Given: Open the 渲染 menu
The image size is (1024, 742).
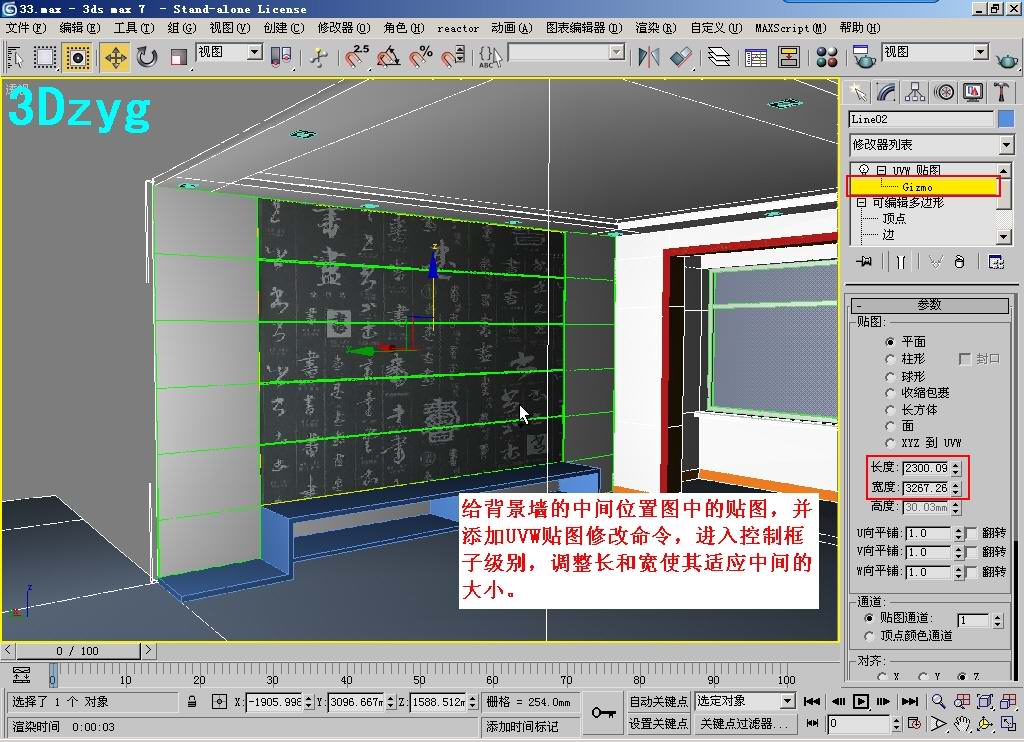Looking at the screenshot, I should point(654,28).
